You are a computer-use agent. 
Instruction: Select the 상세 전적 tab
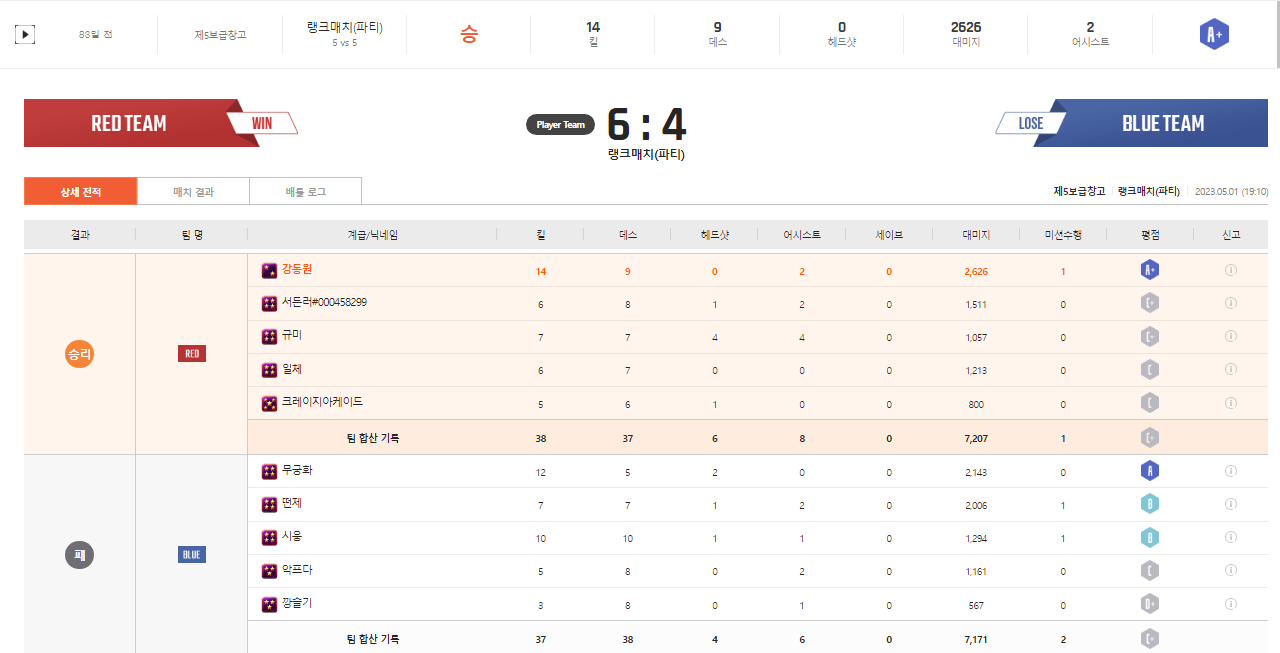(x=80, y=191)
